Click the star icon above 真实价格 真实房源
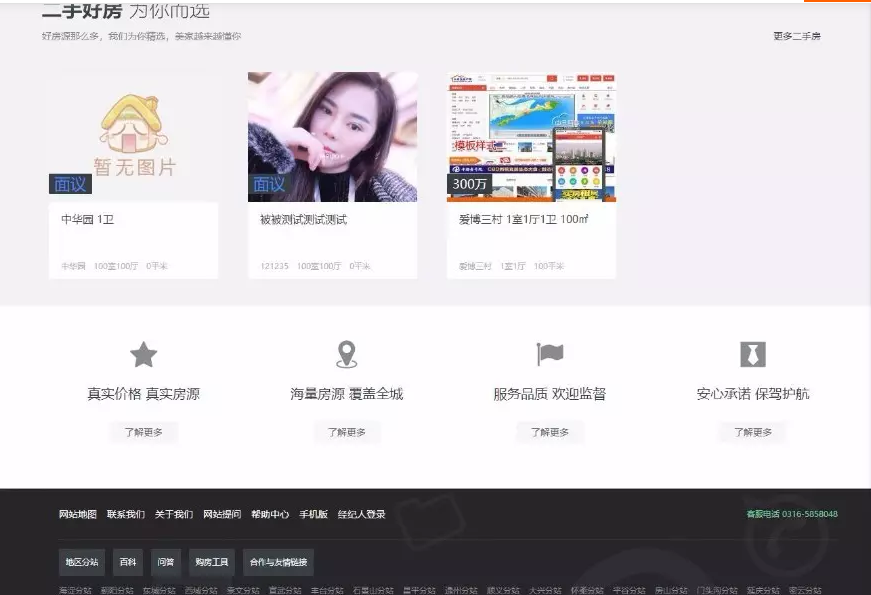871x595 pixels. (144, 354)
